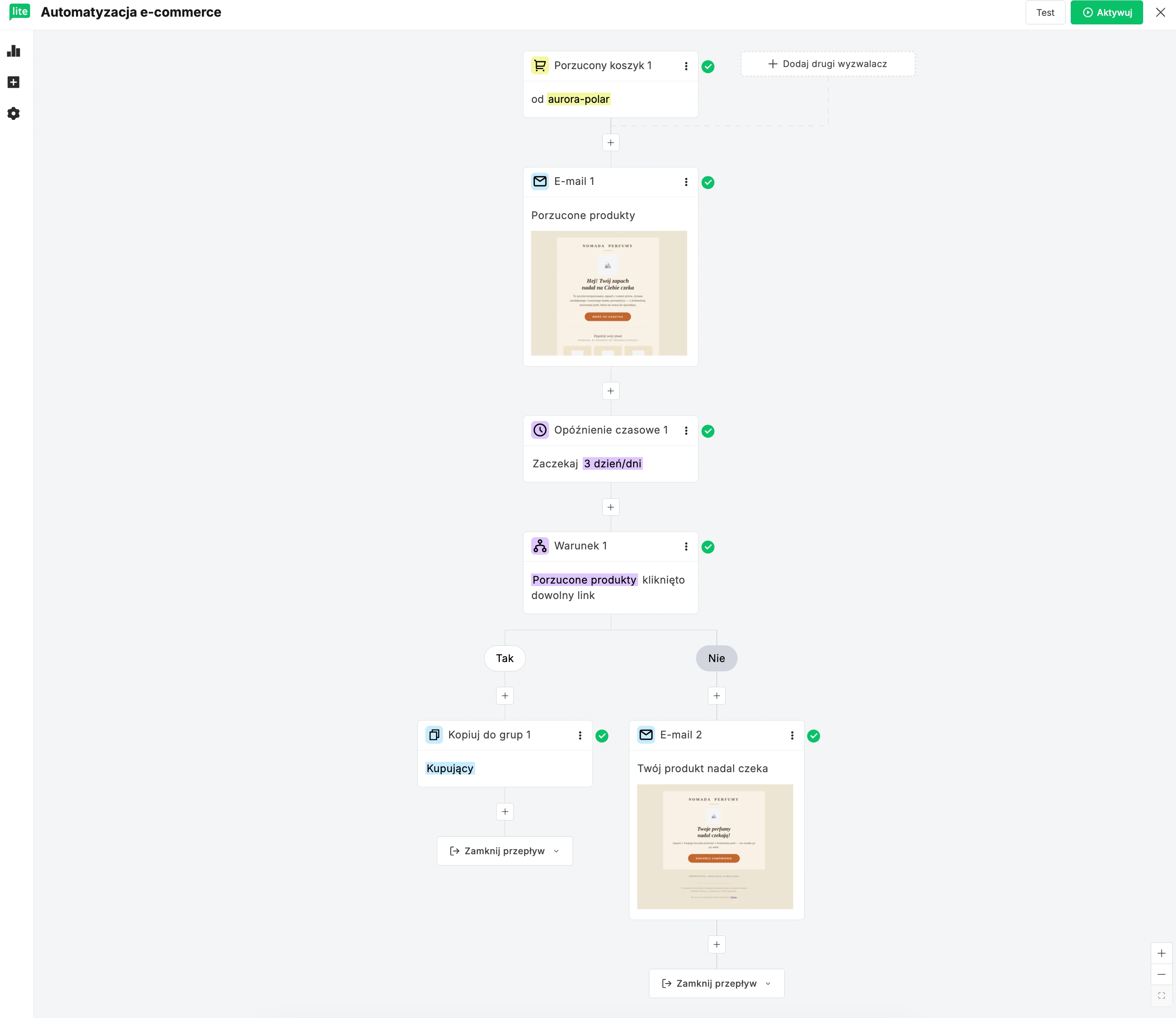This screenshot has height=1018, width=1176.
Task: Open the statistics bar chart sidebar icon
Action: (x=14, y=51)
